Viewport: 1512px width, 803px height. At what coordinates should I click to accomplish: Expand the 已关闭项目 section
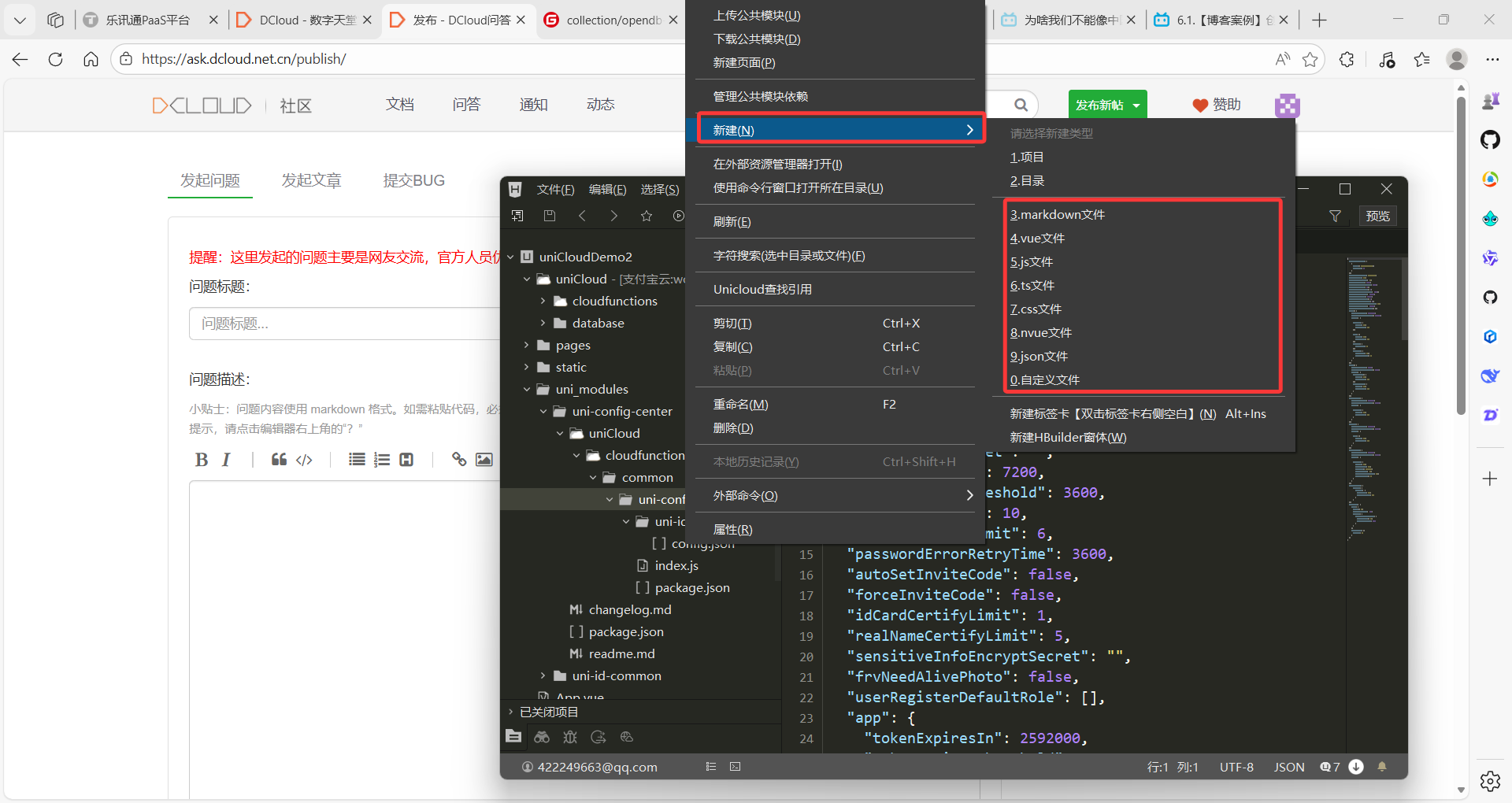[x=511, y=712]
